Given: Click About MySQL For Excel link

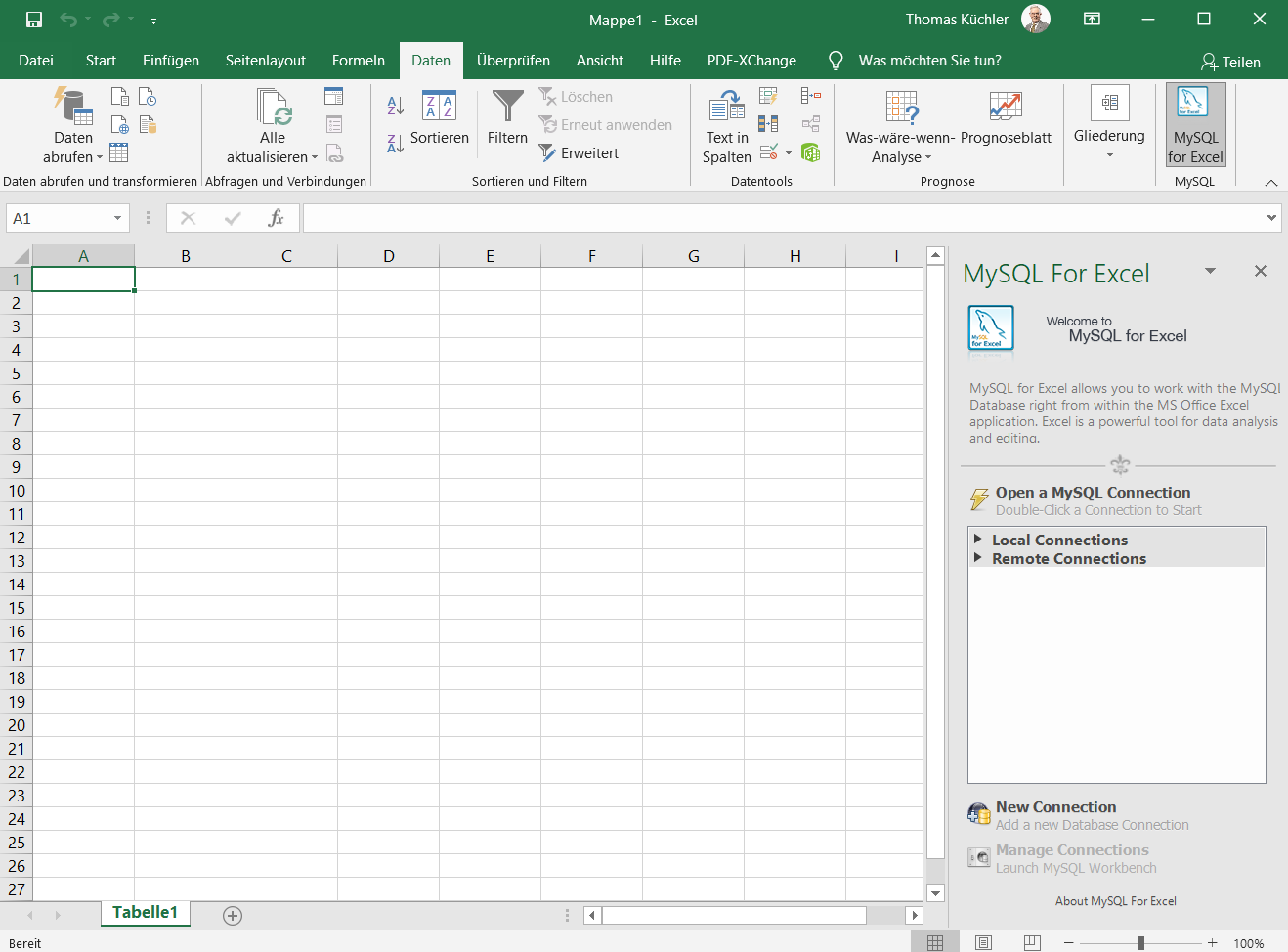Looking at the screenshot, I should (1116, 901).
